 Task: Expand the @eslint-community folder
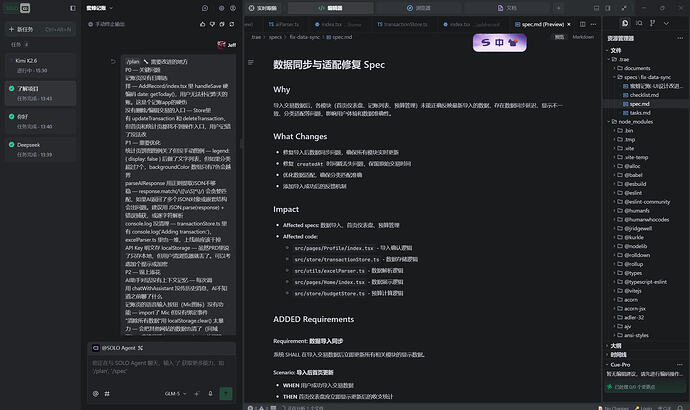point(646,202)
